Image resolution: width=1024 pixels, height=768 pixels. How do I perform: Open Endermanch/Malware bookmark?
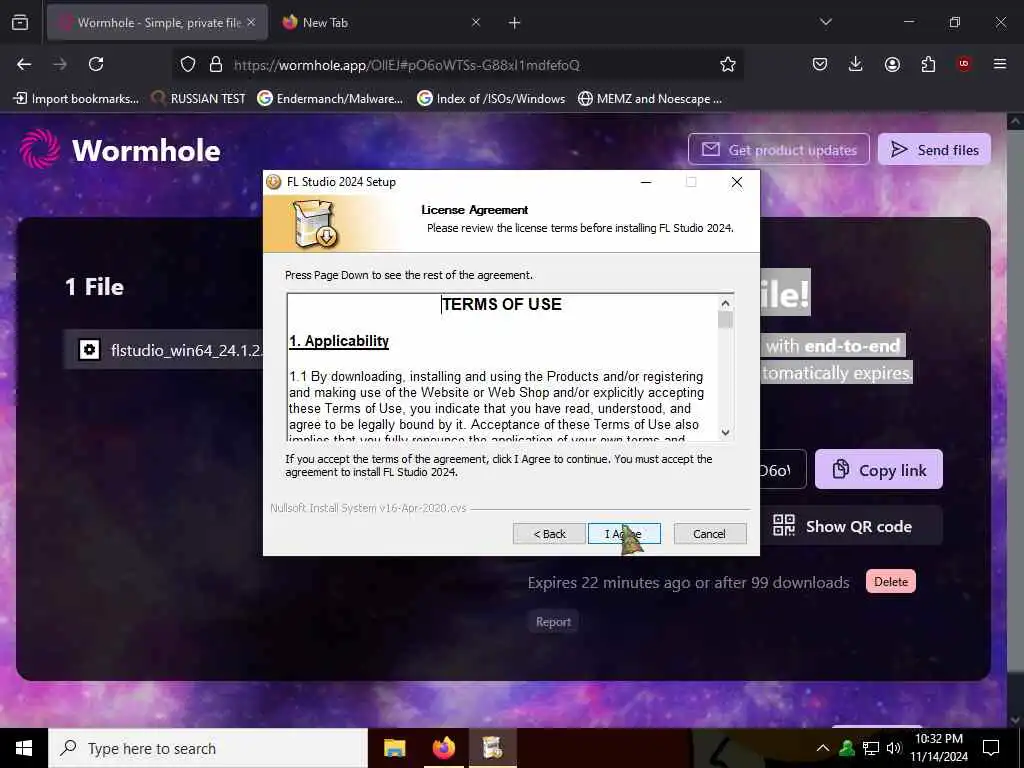coord(330,99)
